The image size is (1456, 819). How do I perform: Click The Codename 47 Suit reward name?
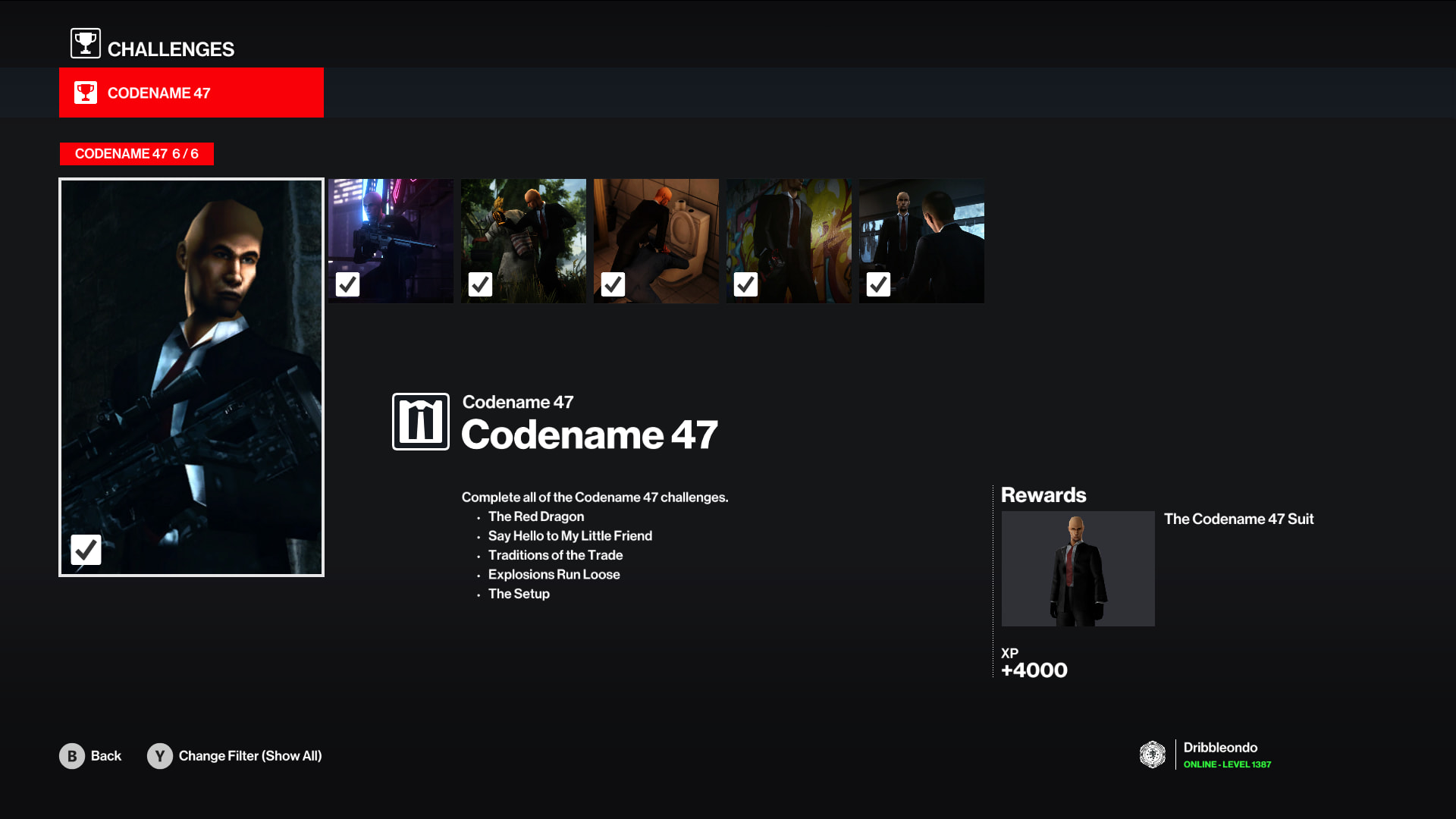1238,519
